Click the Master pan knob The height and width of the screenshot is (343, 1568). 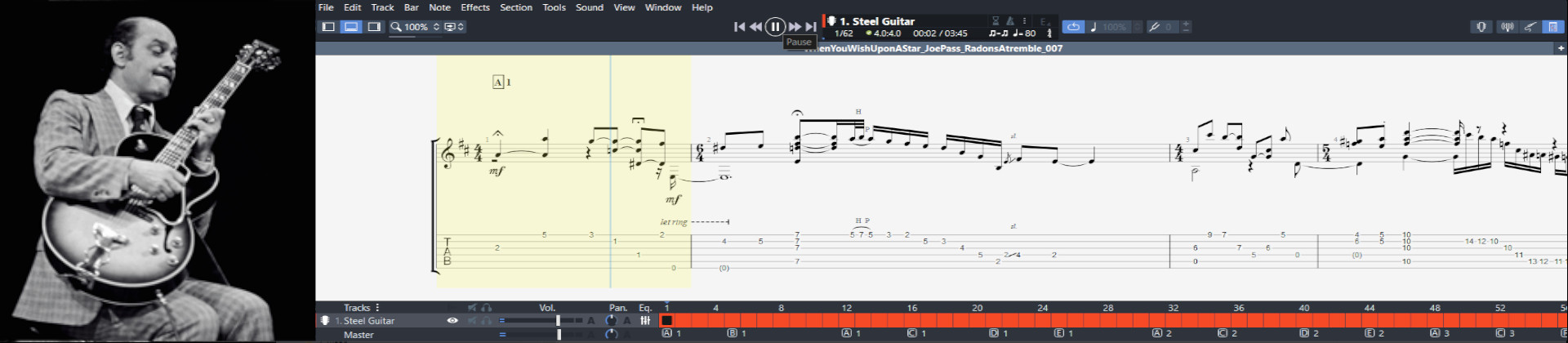click(611, 335)
